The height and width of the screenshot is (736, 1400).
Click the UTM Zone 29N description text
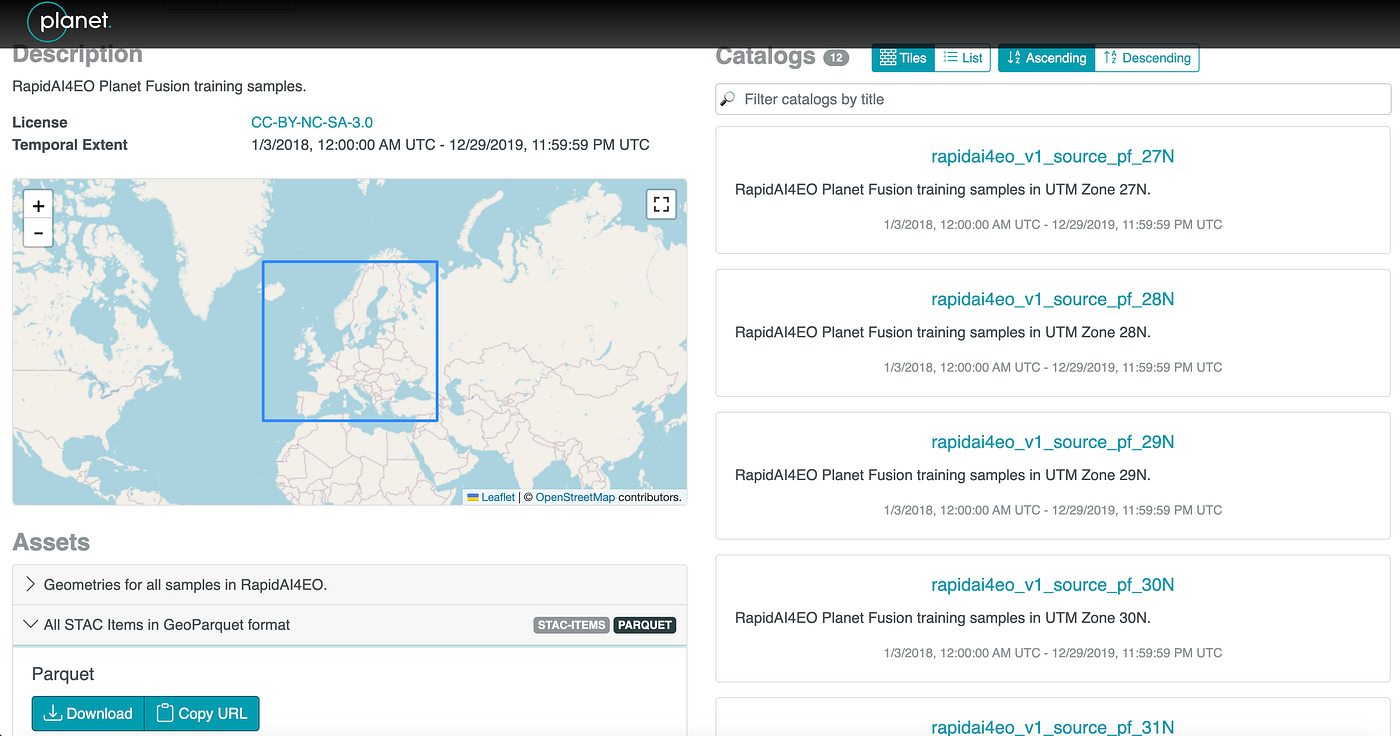[942, 475]
